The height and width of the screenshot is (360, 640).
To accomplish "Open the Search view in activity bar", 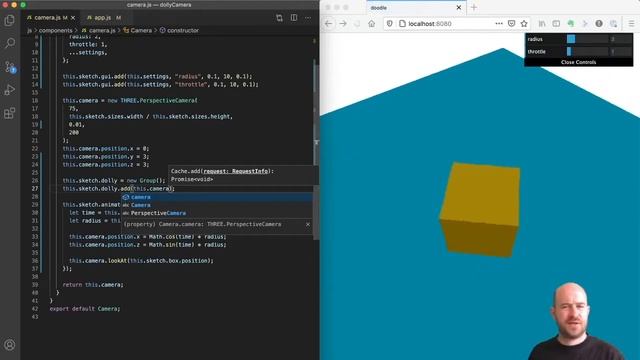I will coord(9,43).
